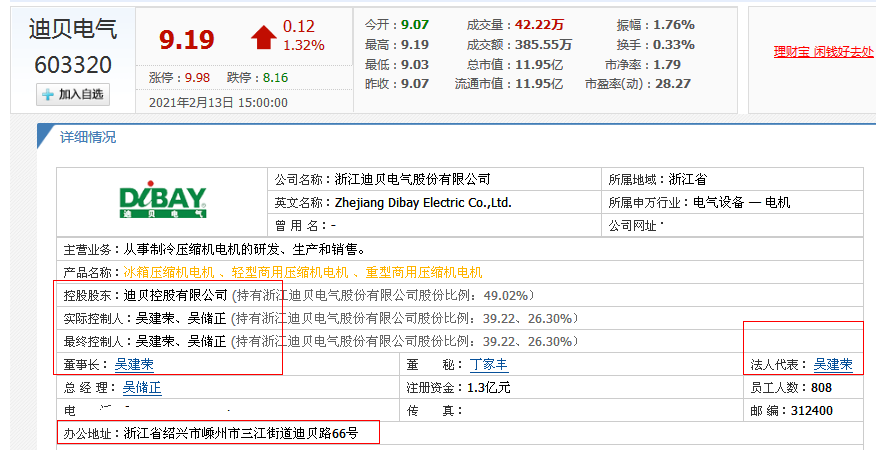Click the 最低 value 9.03
876x450 pixels.
point(415,65)
